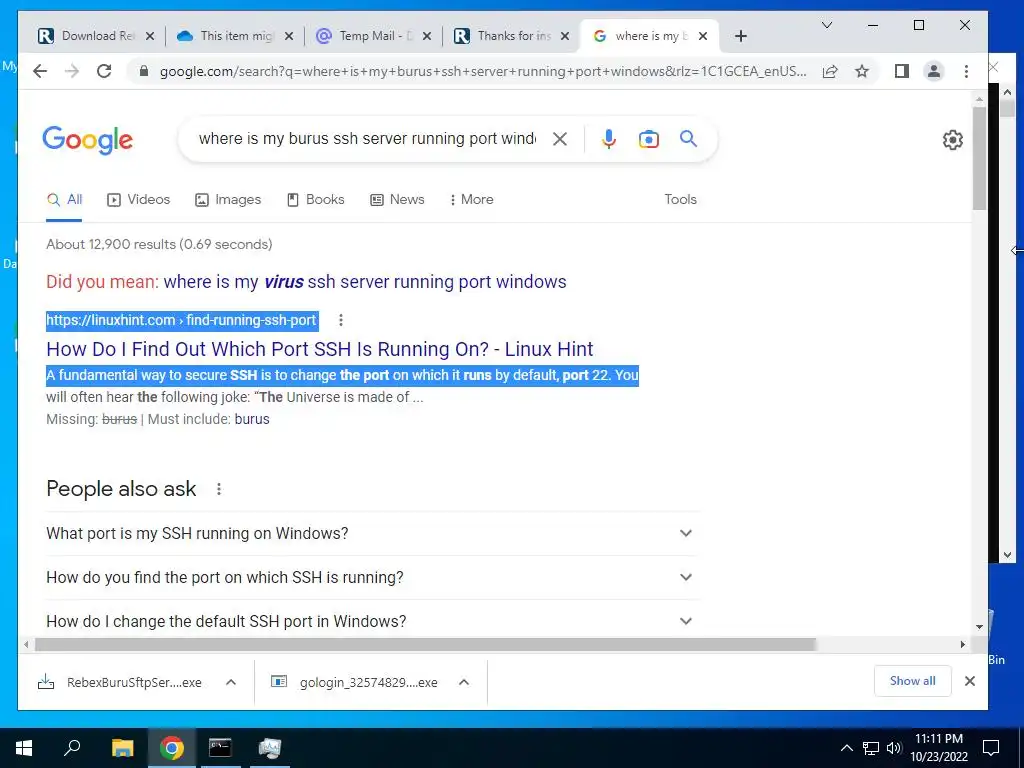1024x768 pixels.
Task: Share this page using address bar icon
Action: coord(830,71)
